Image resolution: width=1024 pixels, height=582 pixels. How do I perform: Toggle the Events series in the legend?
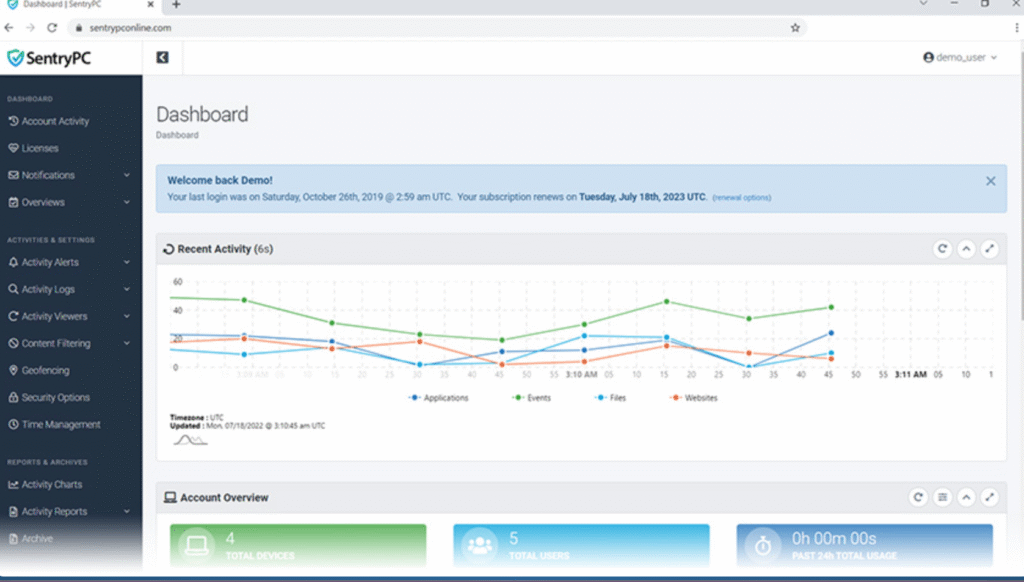coord(532,398)
